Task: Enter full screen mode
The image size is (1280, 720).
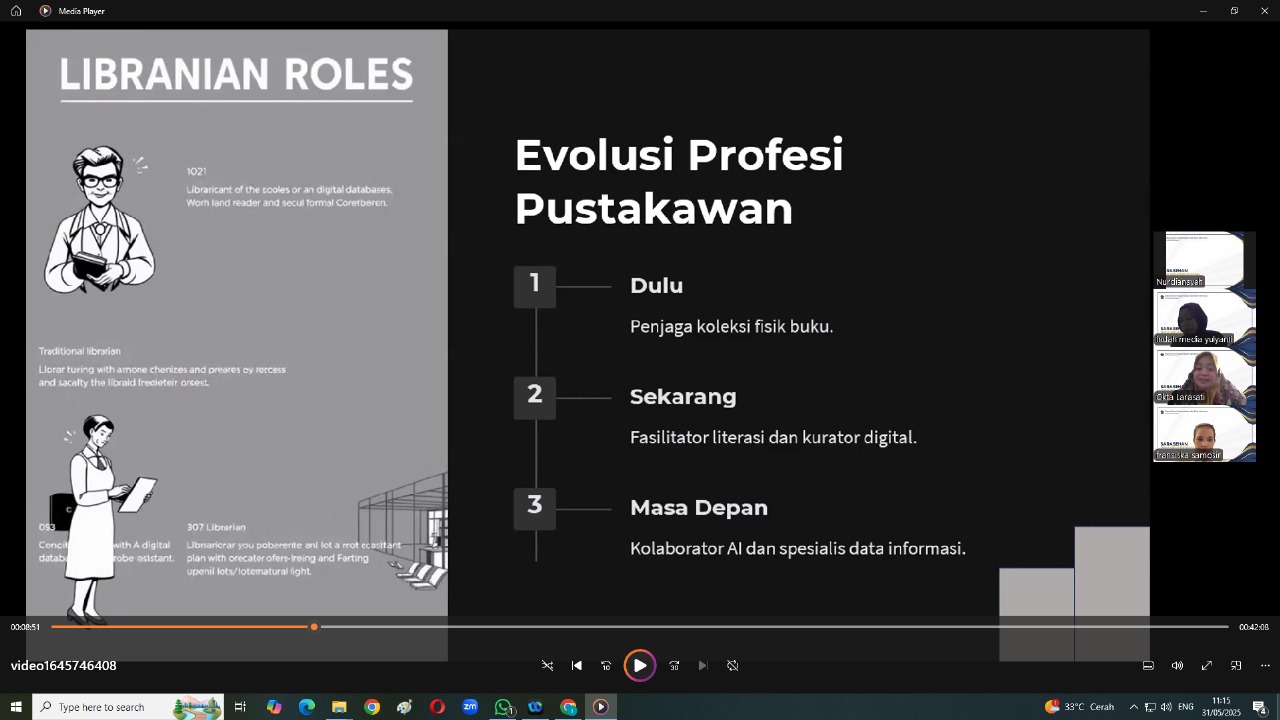Action: pos(1207,666)
